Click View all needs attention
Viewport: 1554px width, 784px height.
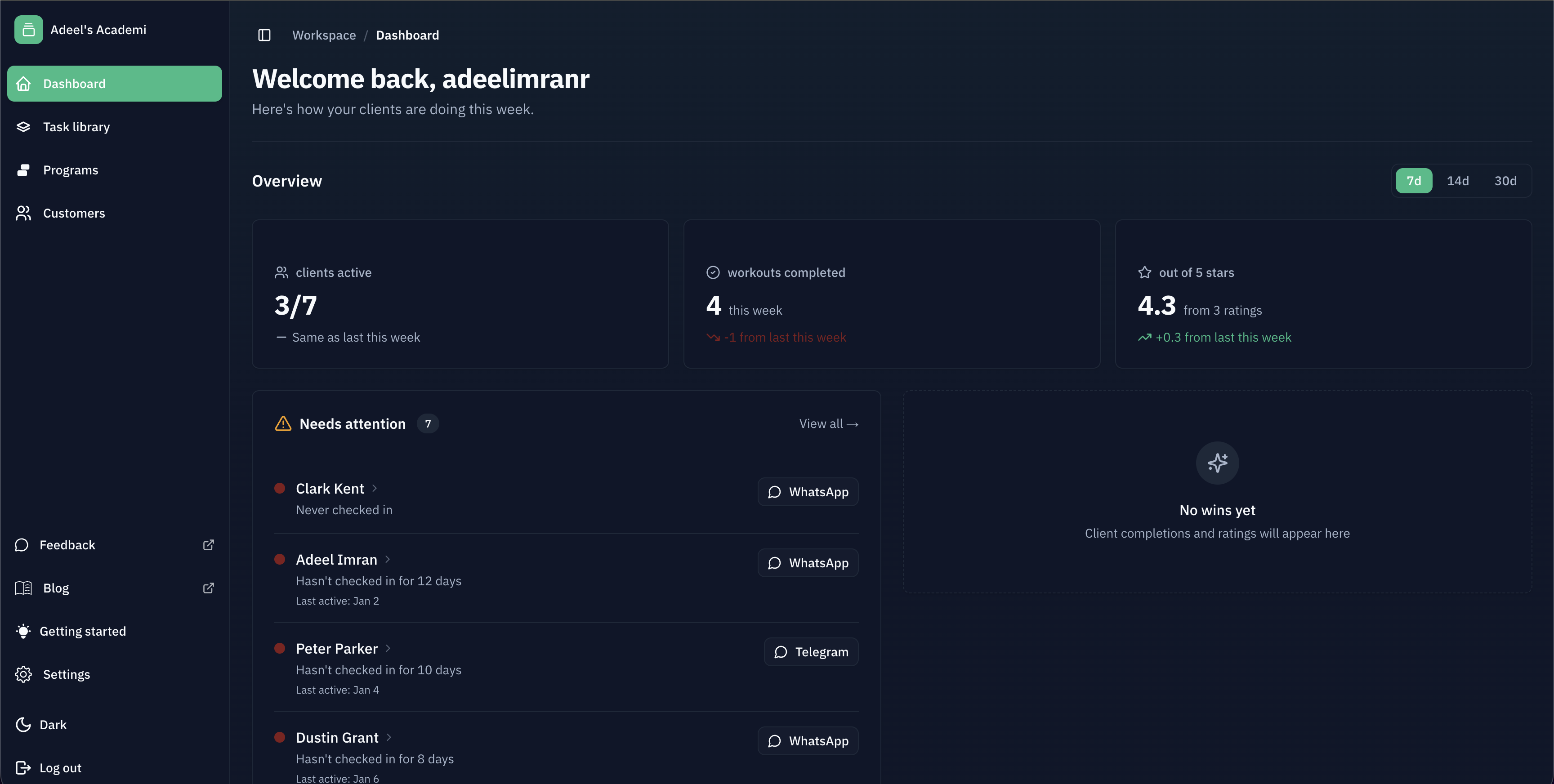coord(828,423)
